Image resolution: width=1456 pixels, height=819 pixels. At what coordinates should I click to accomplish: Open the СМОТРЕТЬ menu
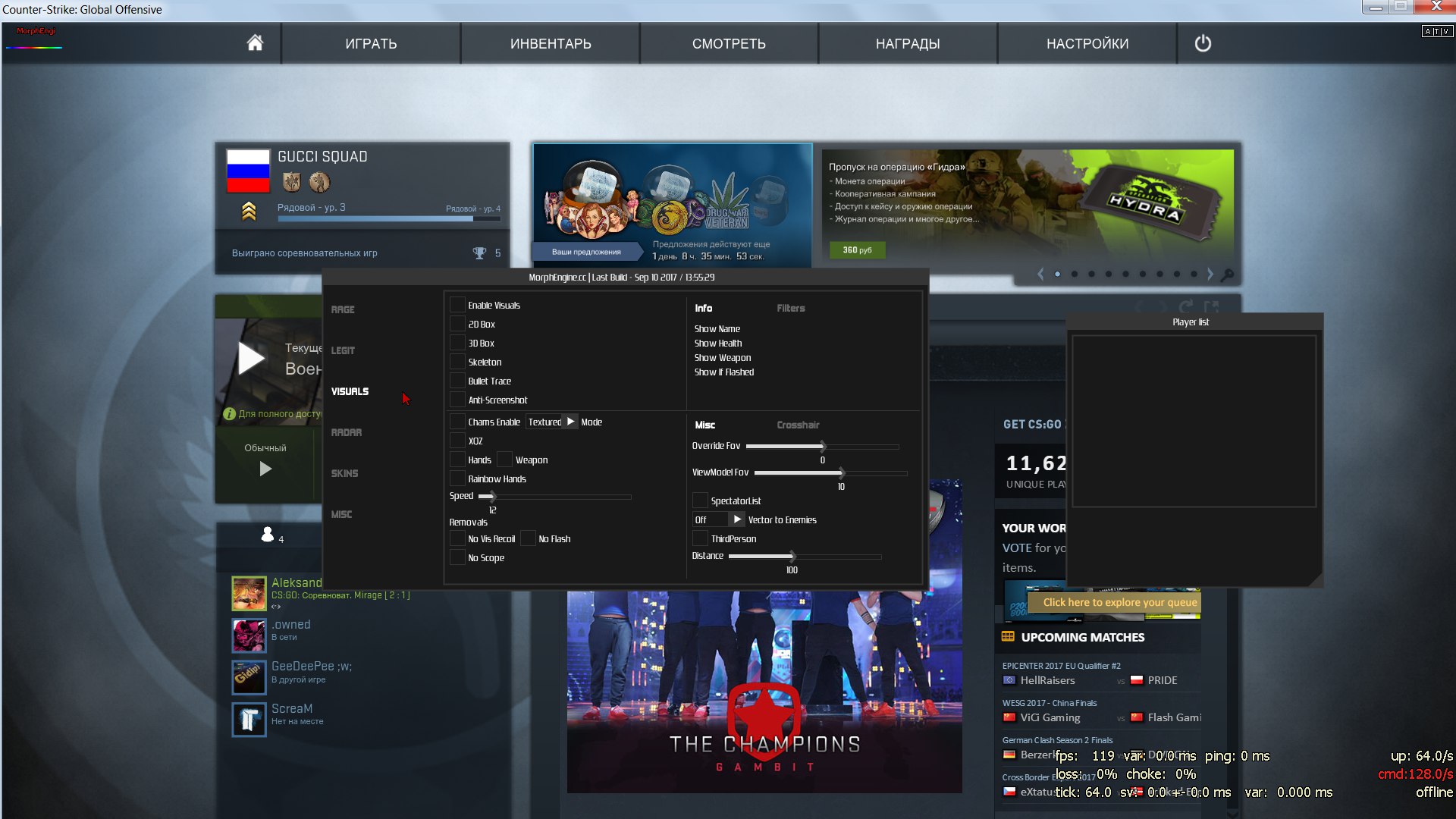pos(729,43)
